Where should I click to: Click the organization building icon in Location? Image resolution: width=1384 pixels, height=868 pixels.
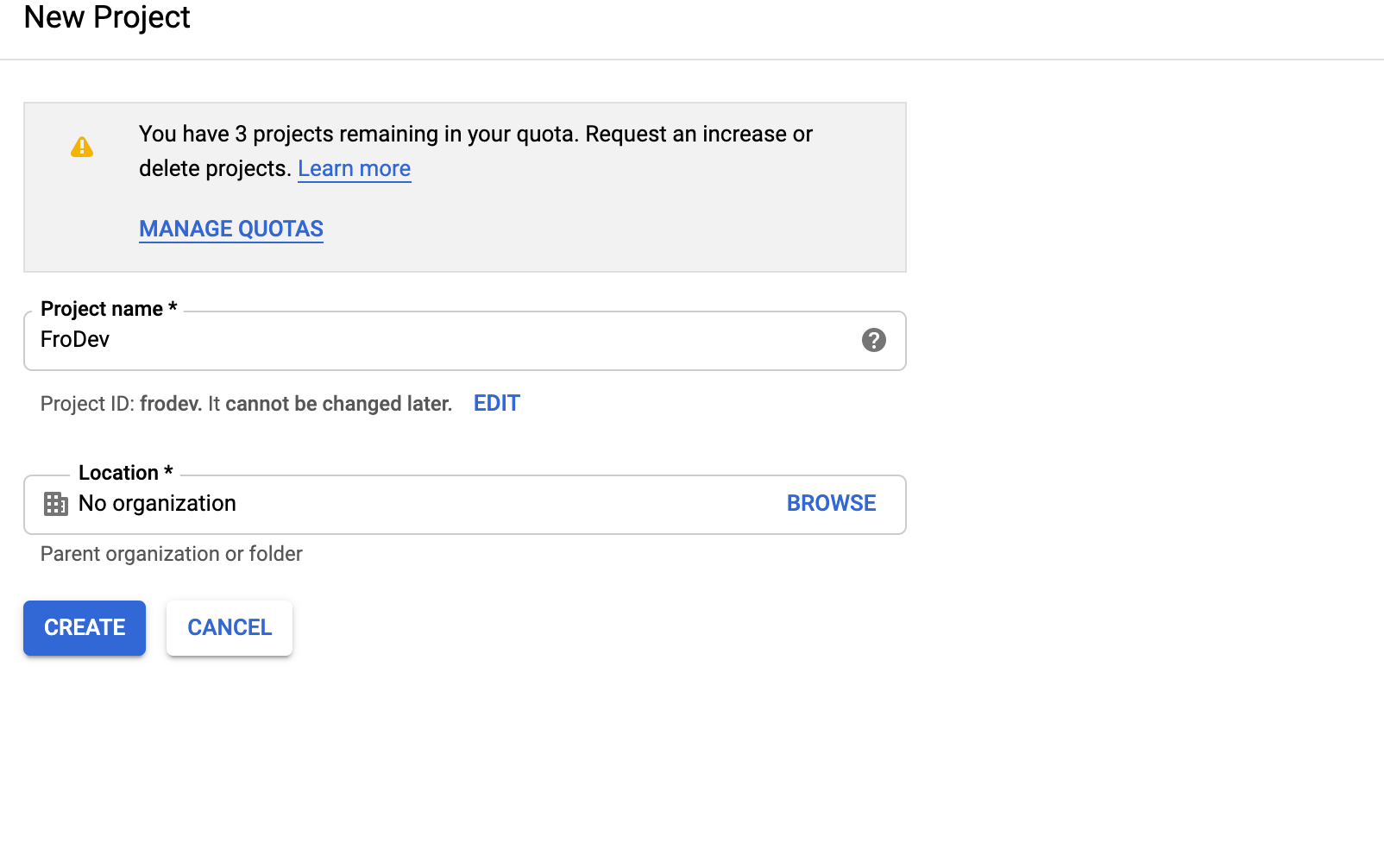click(56, 504)
